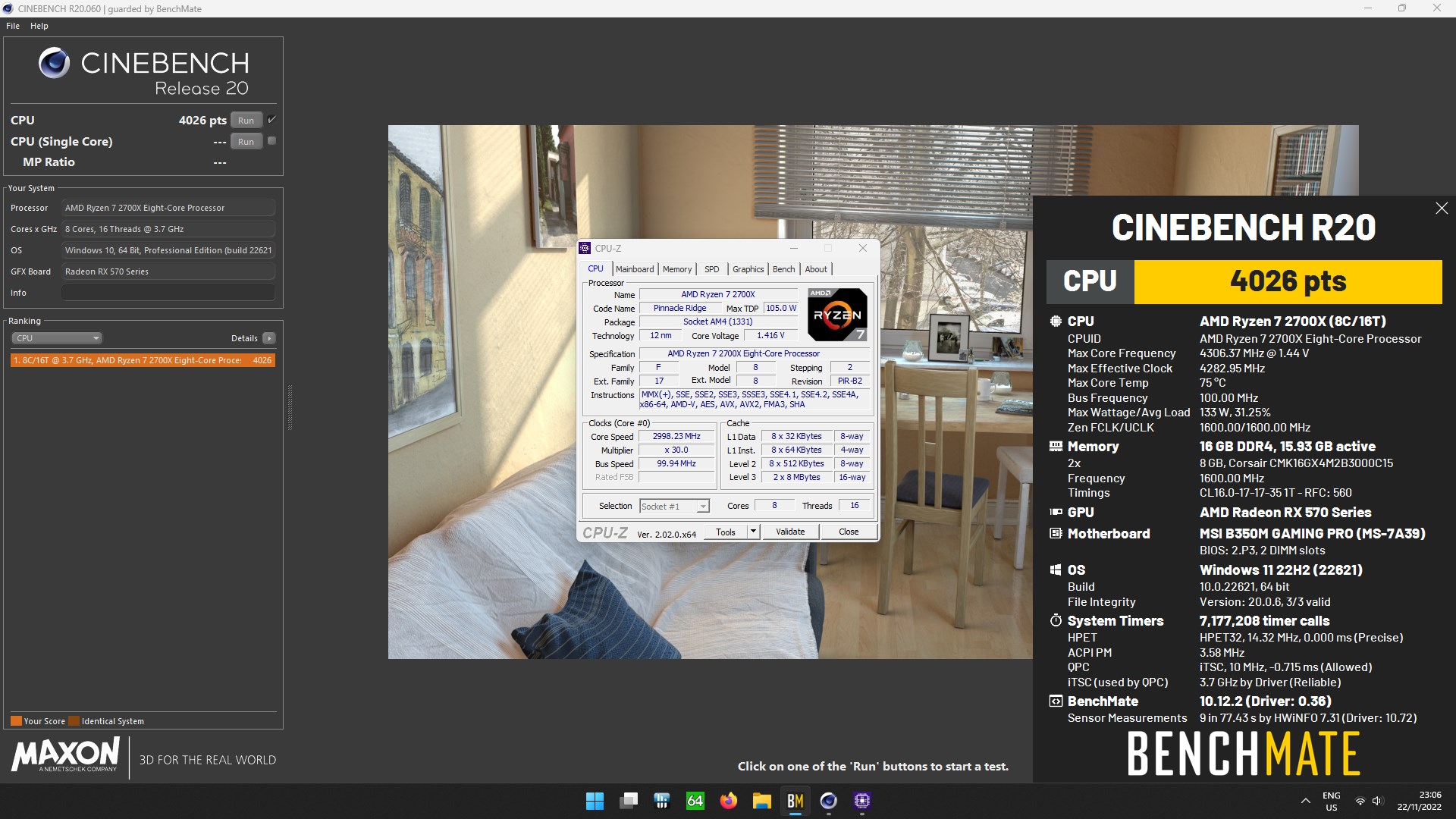1456x819 pixels.
Task: Open Task View in taskbar
Action: [x=629, y=801]
